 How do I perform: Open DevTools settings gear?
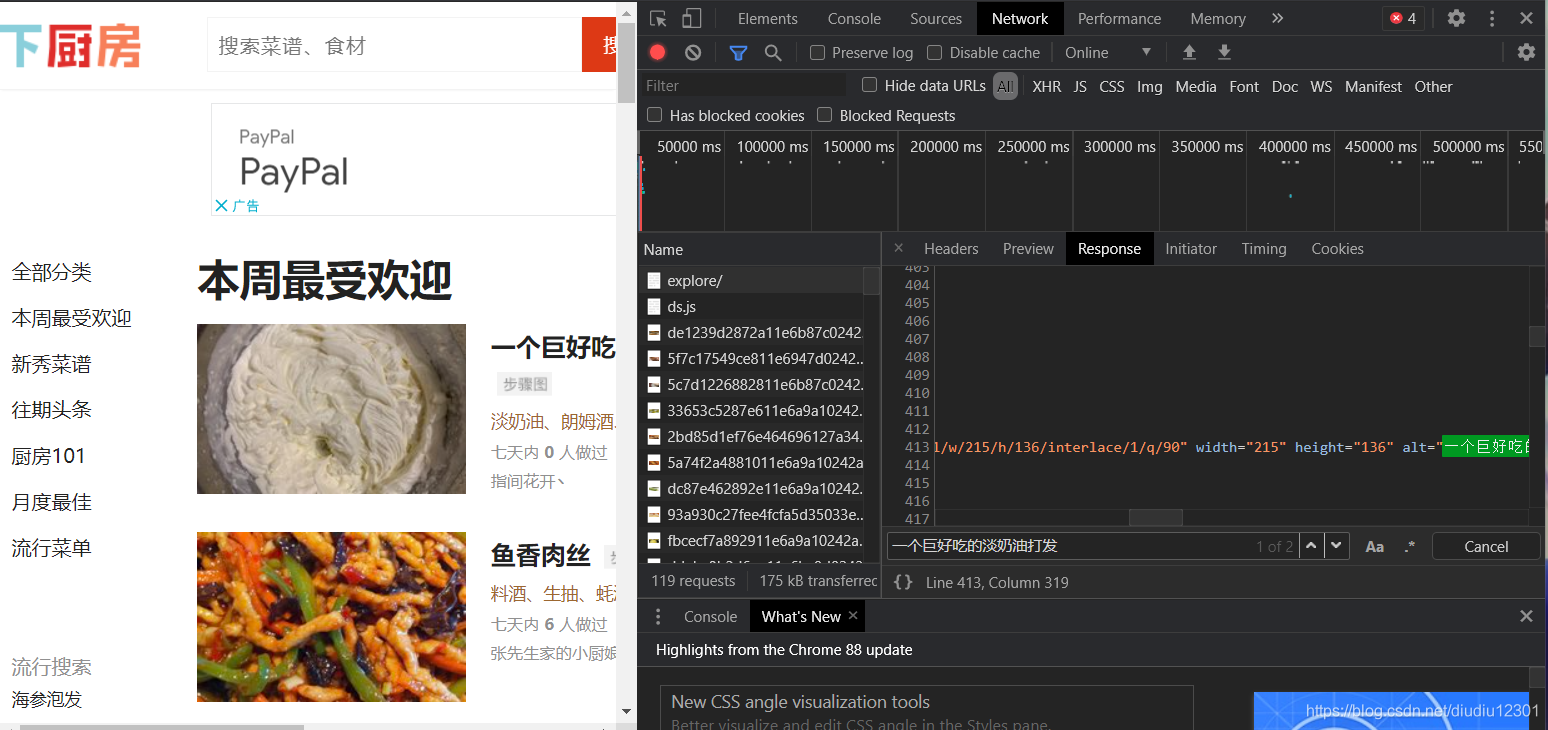(x=1457, y=18)
